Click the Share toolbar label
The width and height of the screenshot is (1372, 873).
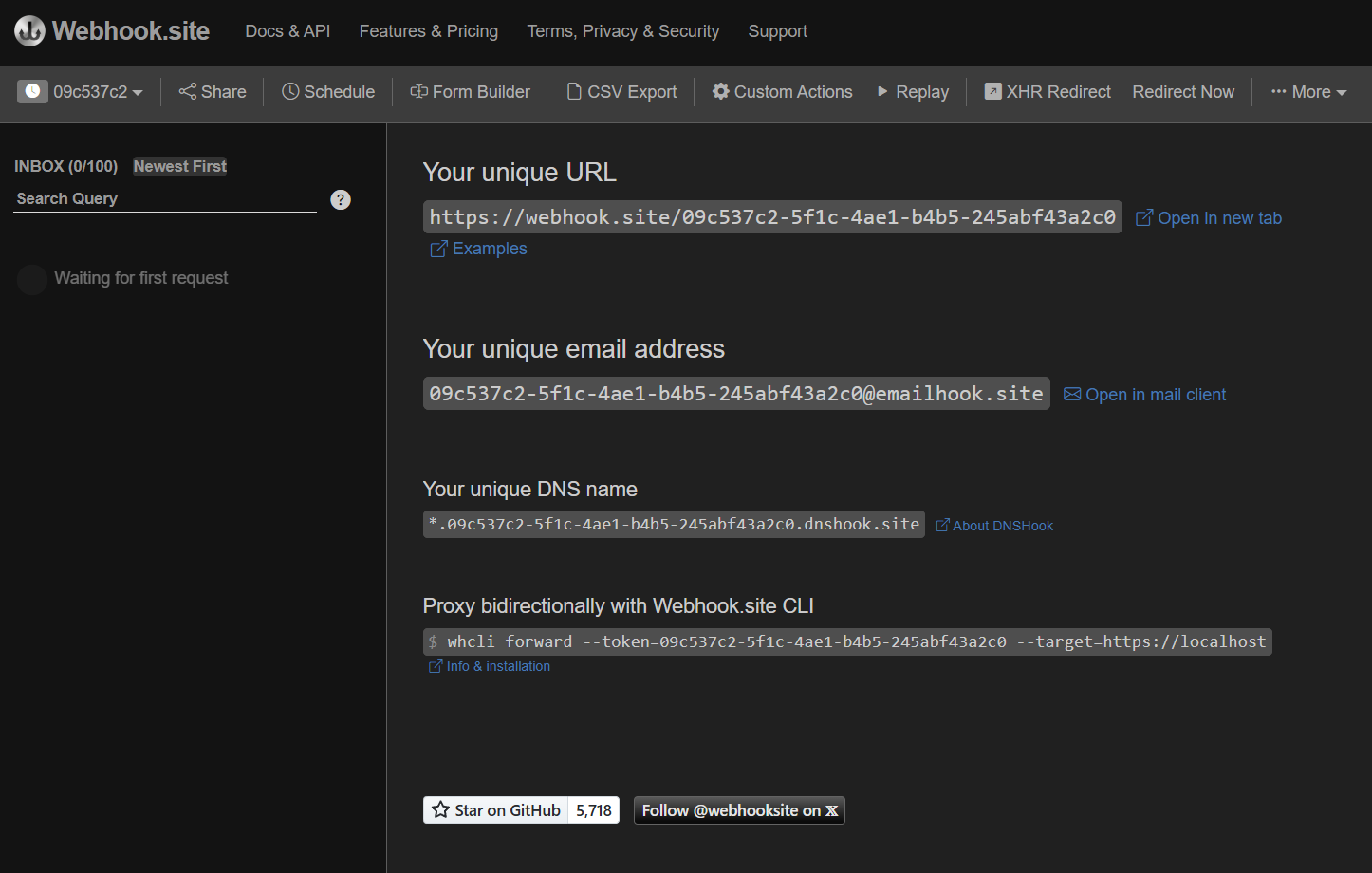pos(224,92)
